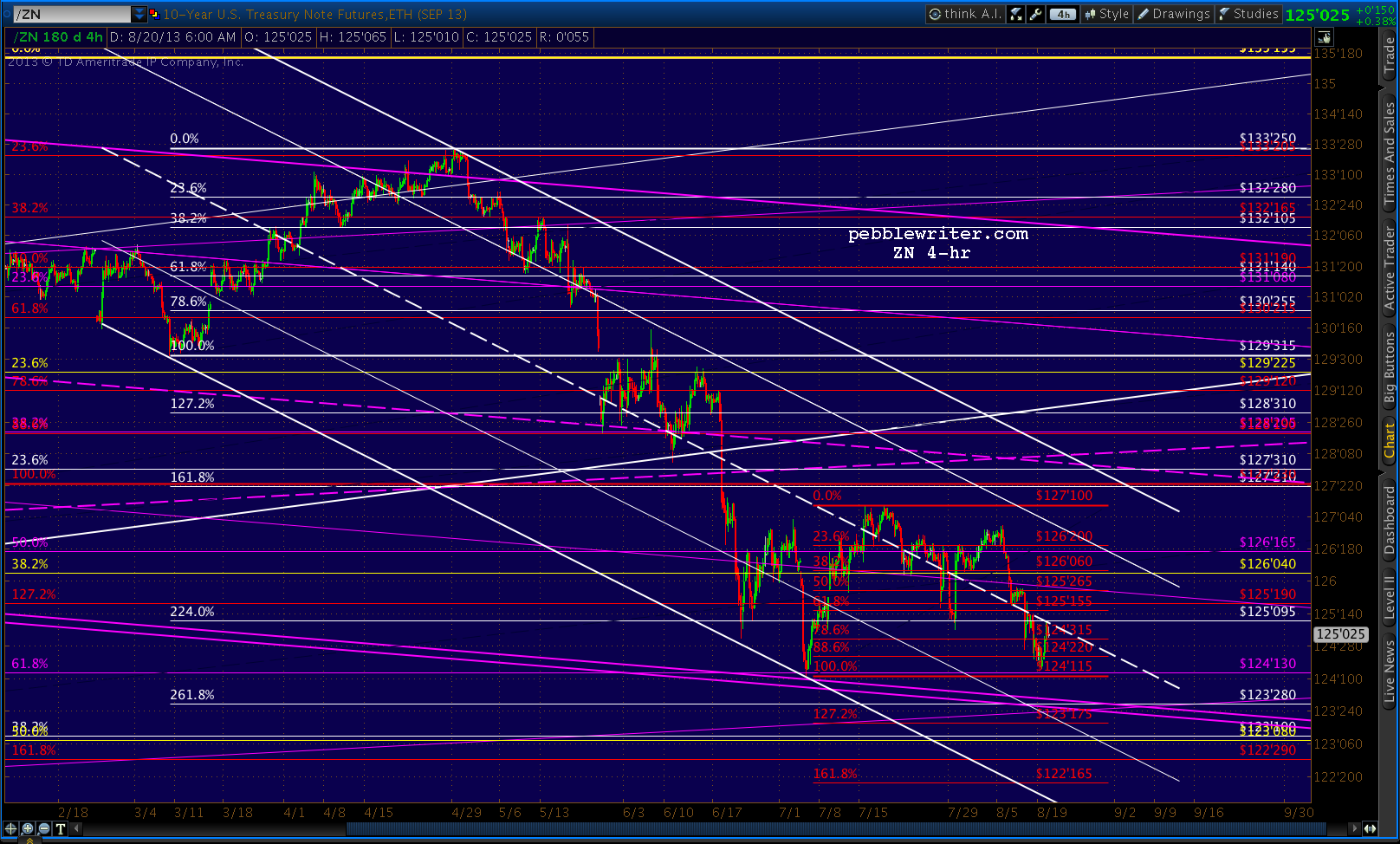
Task: Select the crosshair pan tool
Action: coord(11,828)
